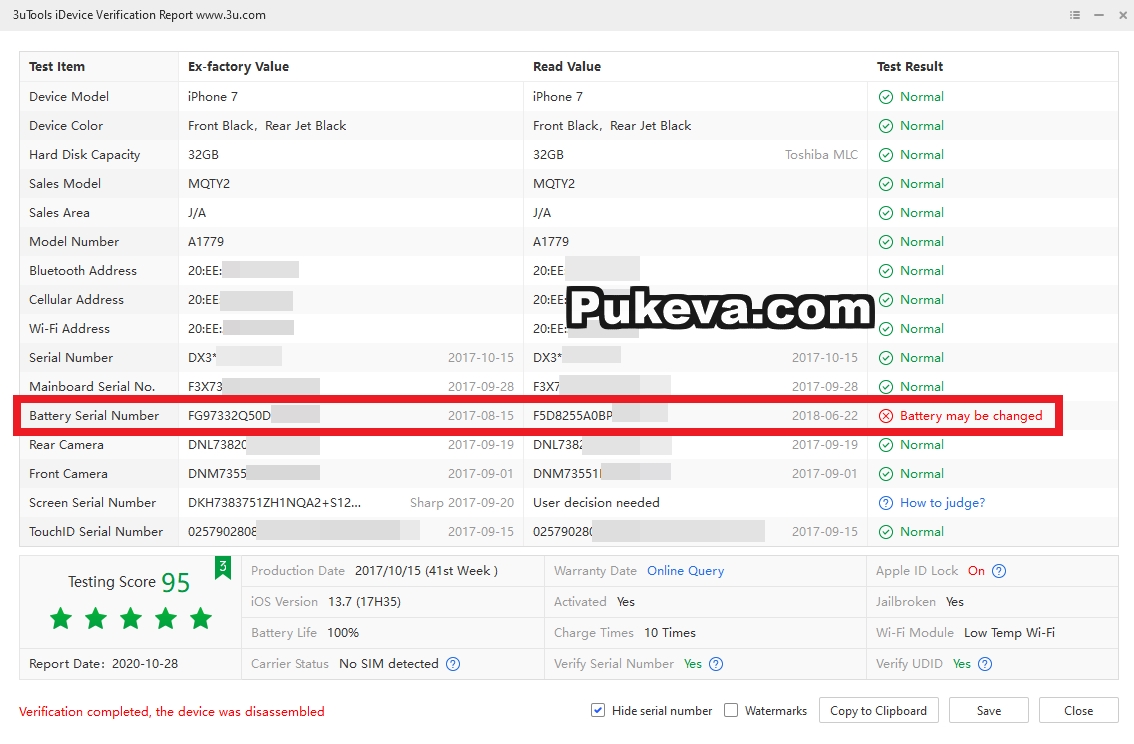Viewport: 1134px width, 744px height.
Task: Open the Carrier Status help question icon
Action: [453, 664]
